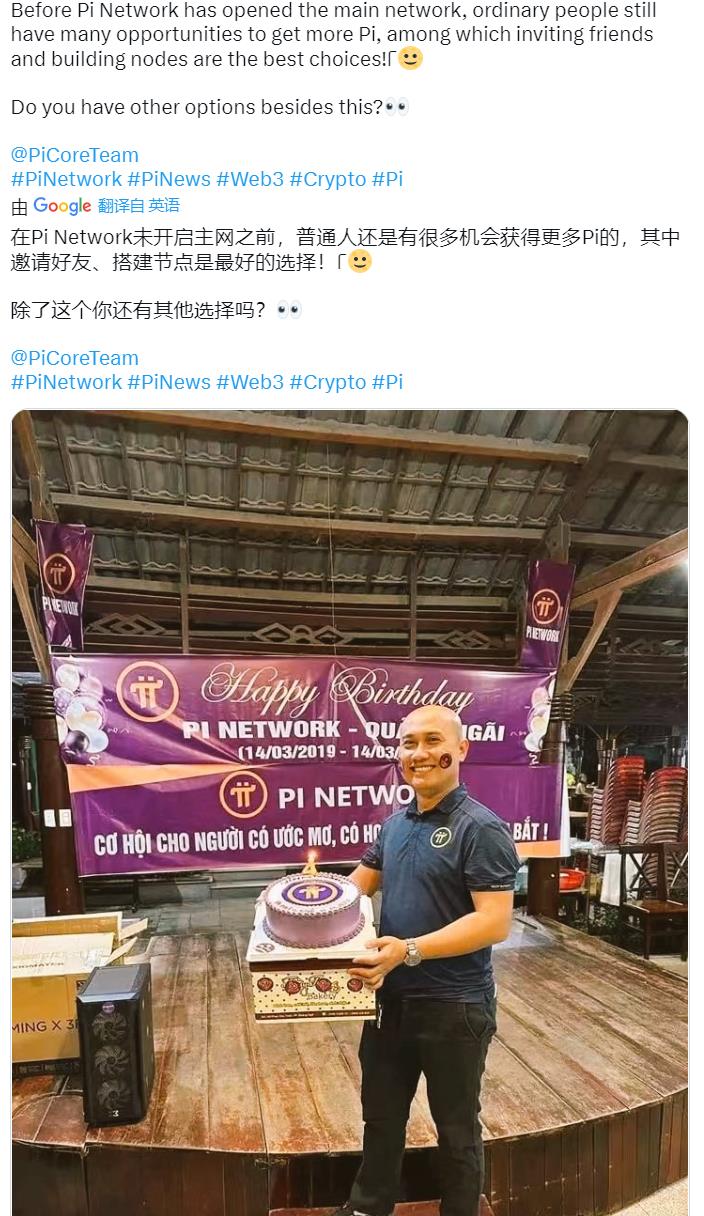Open #PiNetwork hashtag below the Chinese translation

[66, 382]
